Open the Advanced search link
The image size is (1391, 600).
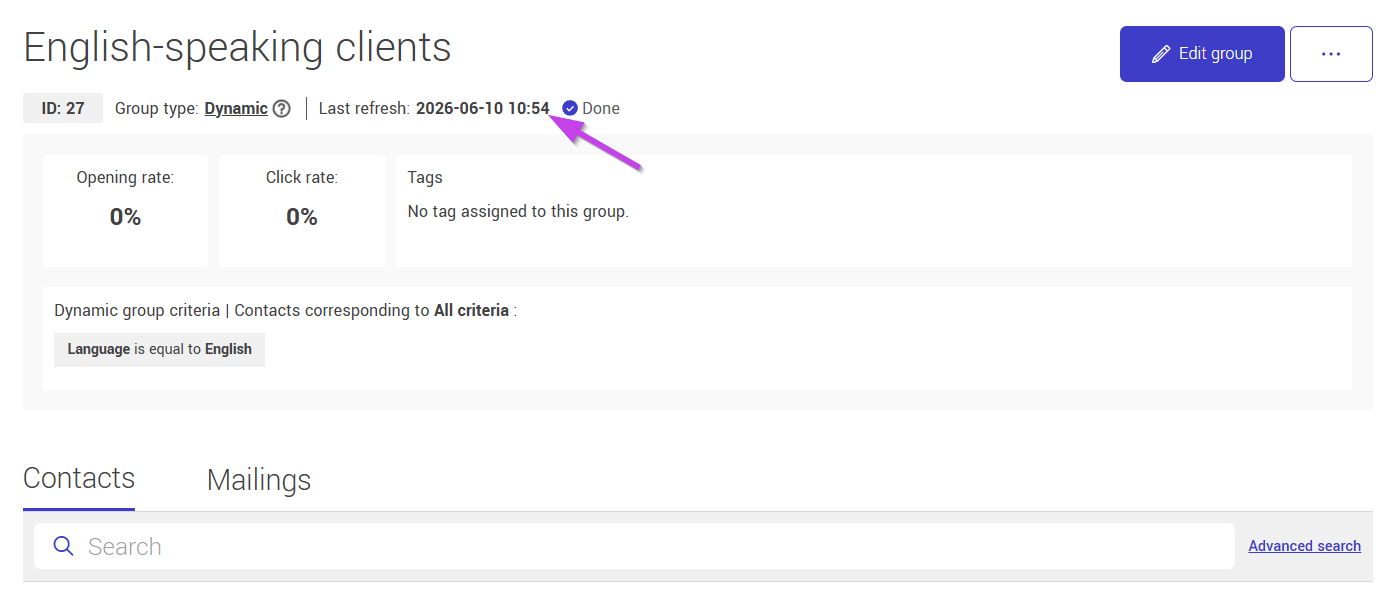coord(1304,546)
